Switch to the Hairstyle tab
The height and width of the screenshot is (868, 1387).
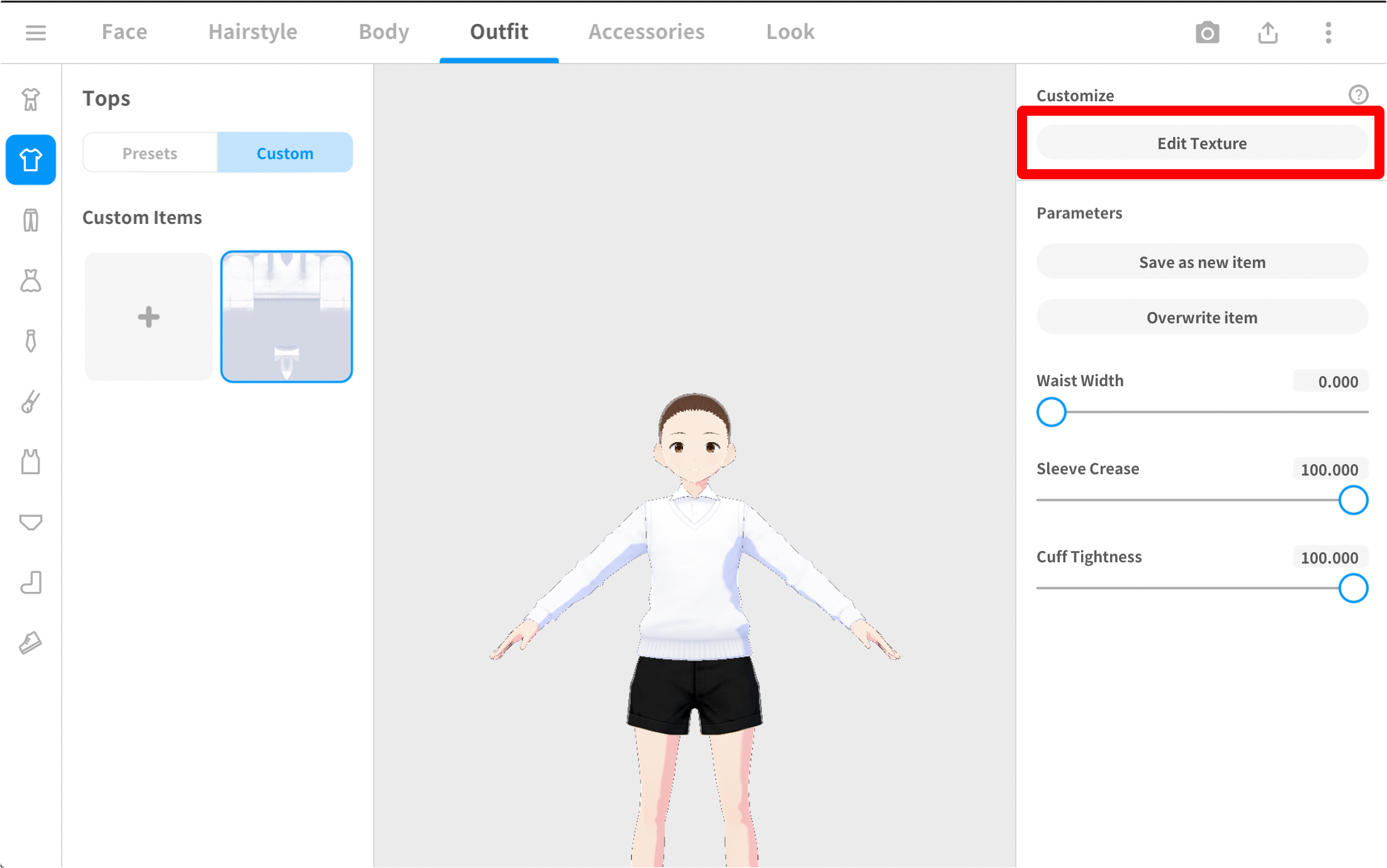click(252, 31)
